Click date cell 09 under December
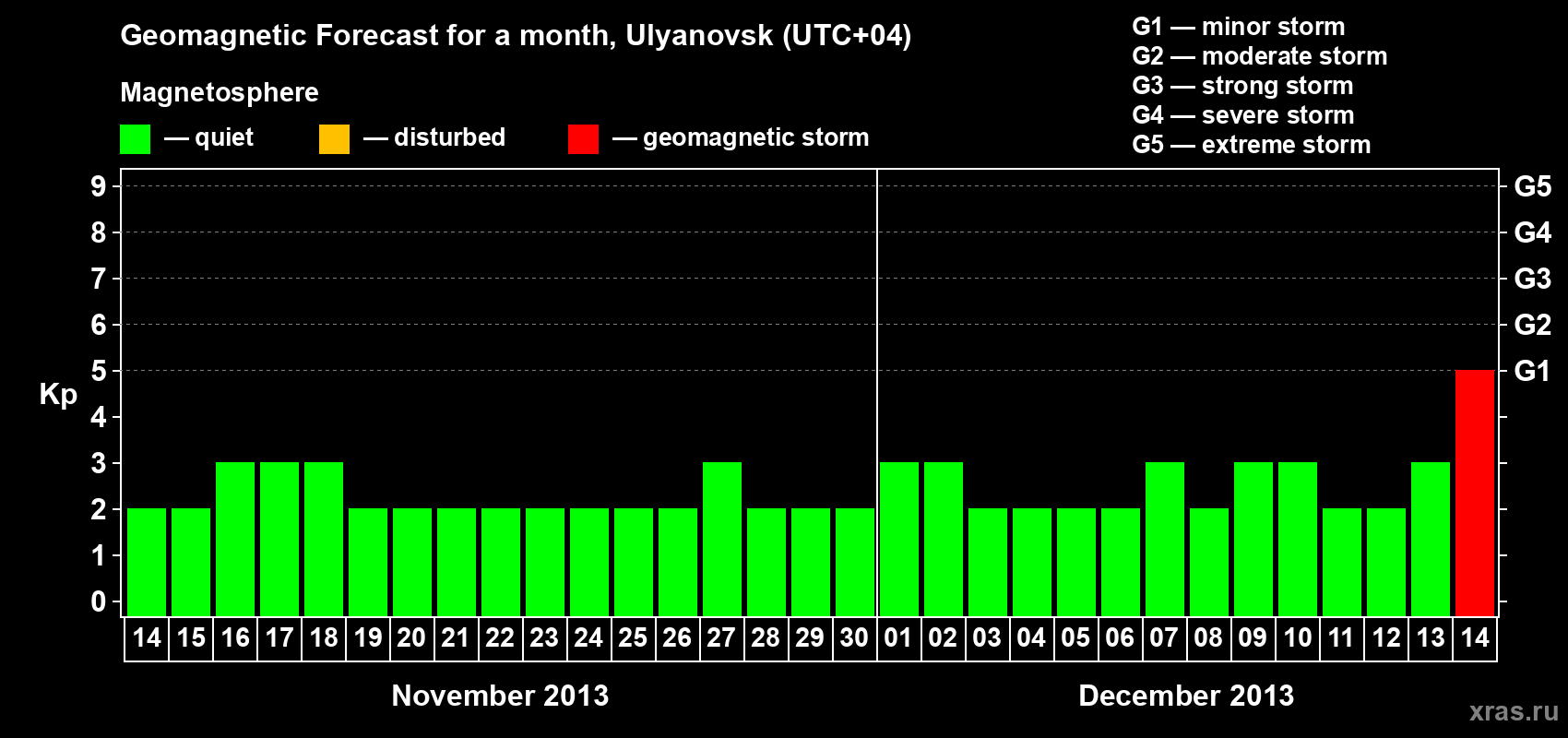The image size is (1568, 738). 1253,638
